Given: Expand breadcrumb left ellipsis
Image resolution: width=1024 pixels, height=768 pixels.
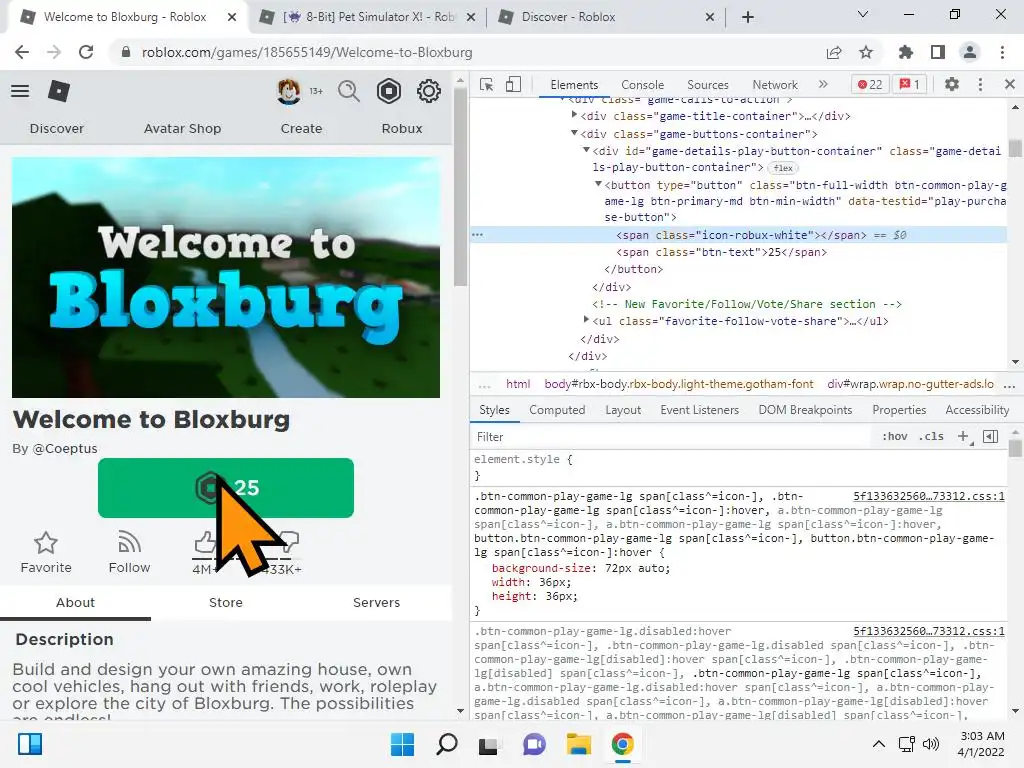Looking at the screenshot, I should coord(484,385).
